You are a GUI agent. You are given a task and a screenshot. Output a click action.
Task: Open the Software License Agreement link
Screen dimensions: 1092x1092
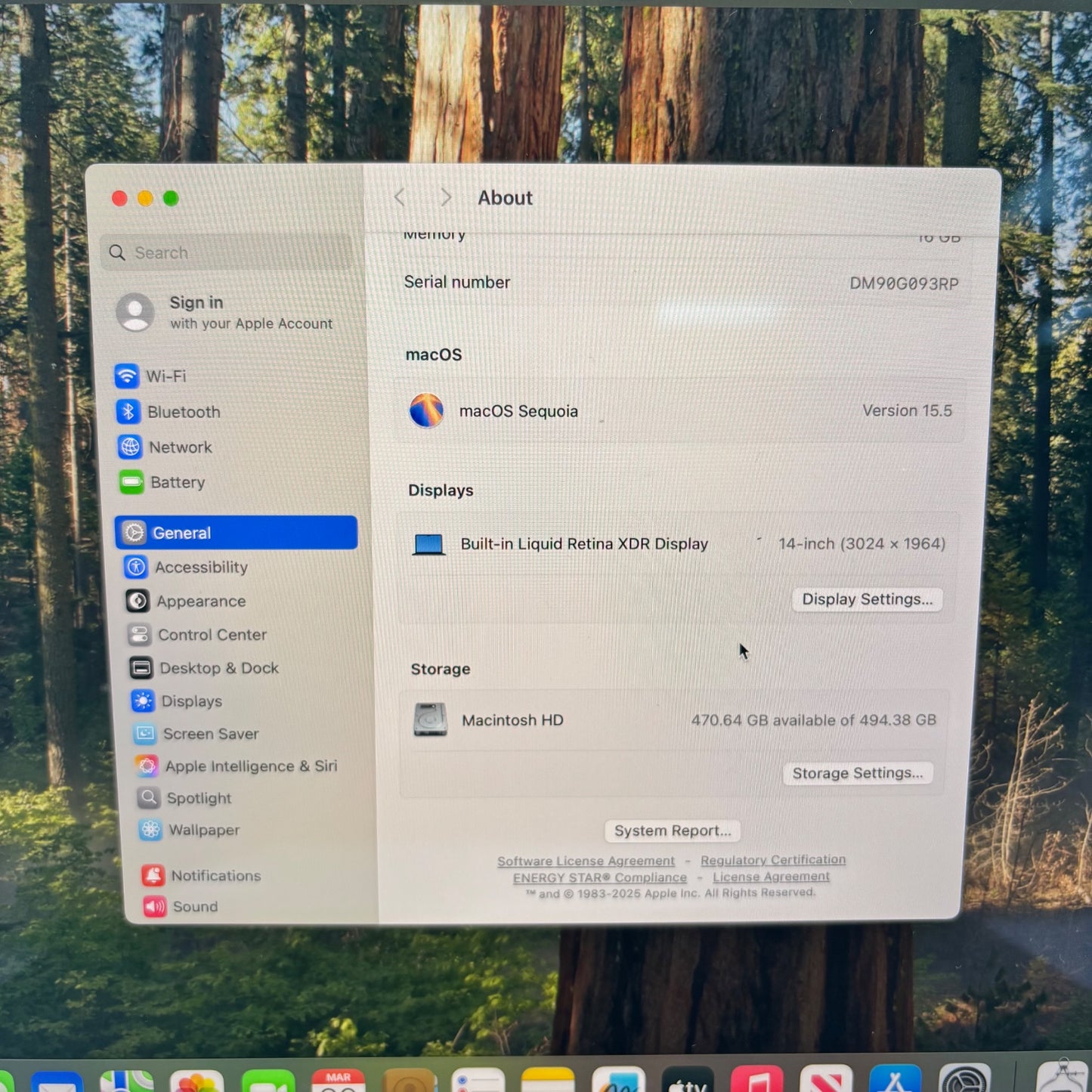(x=586, y=861)
